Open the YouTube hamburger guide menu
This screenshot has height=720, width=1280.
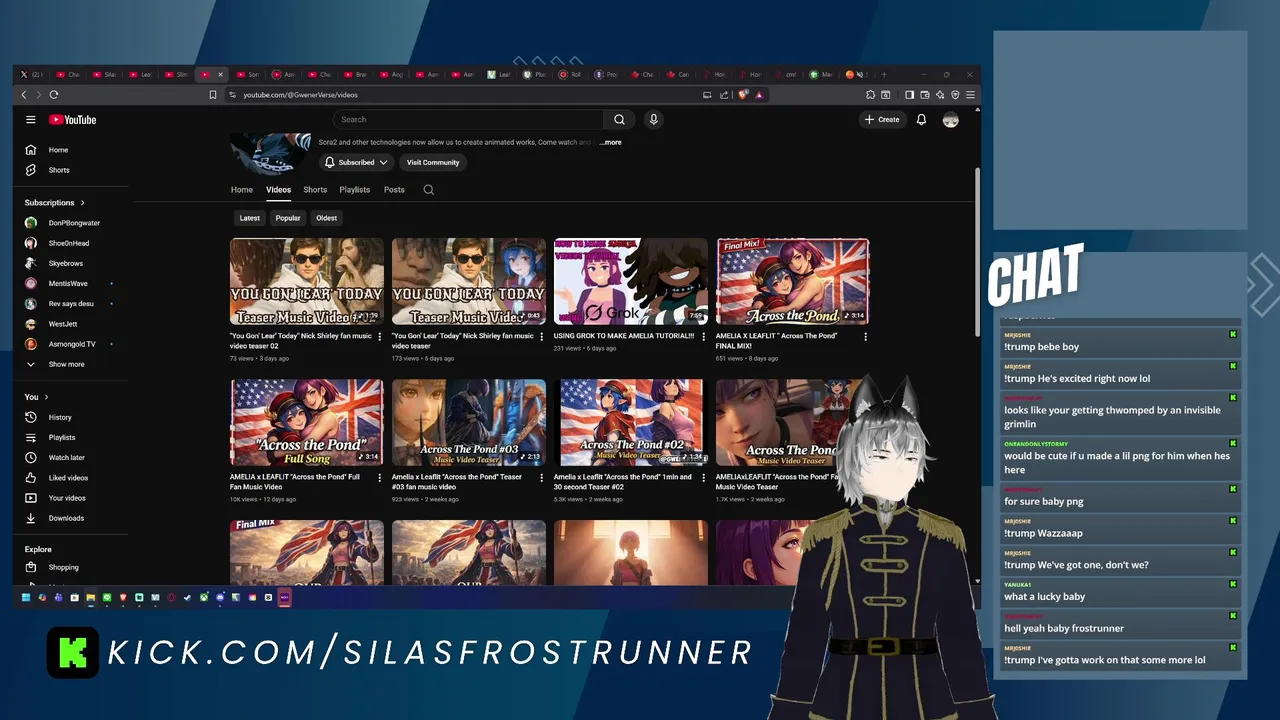(x=31, y=120)
